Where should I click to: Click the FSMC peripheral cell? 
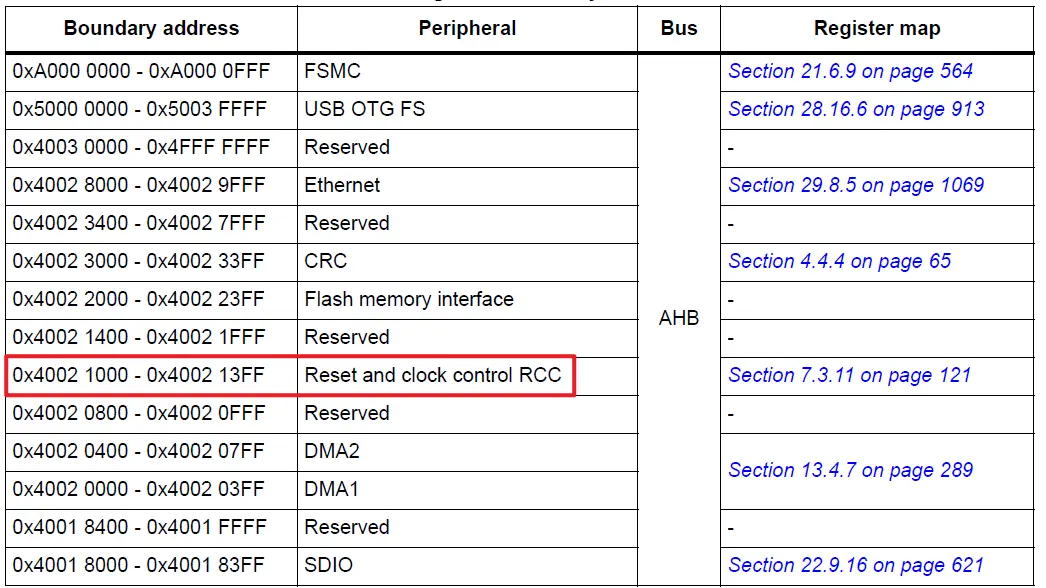332,71
